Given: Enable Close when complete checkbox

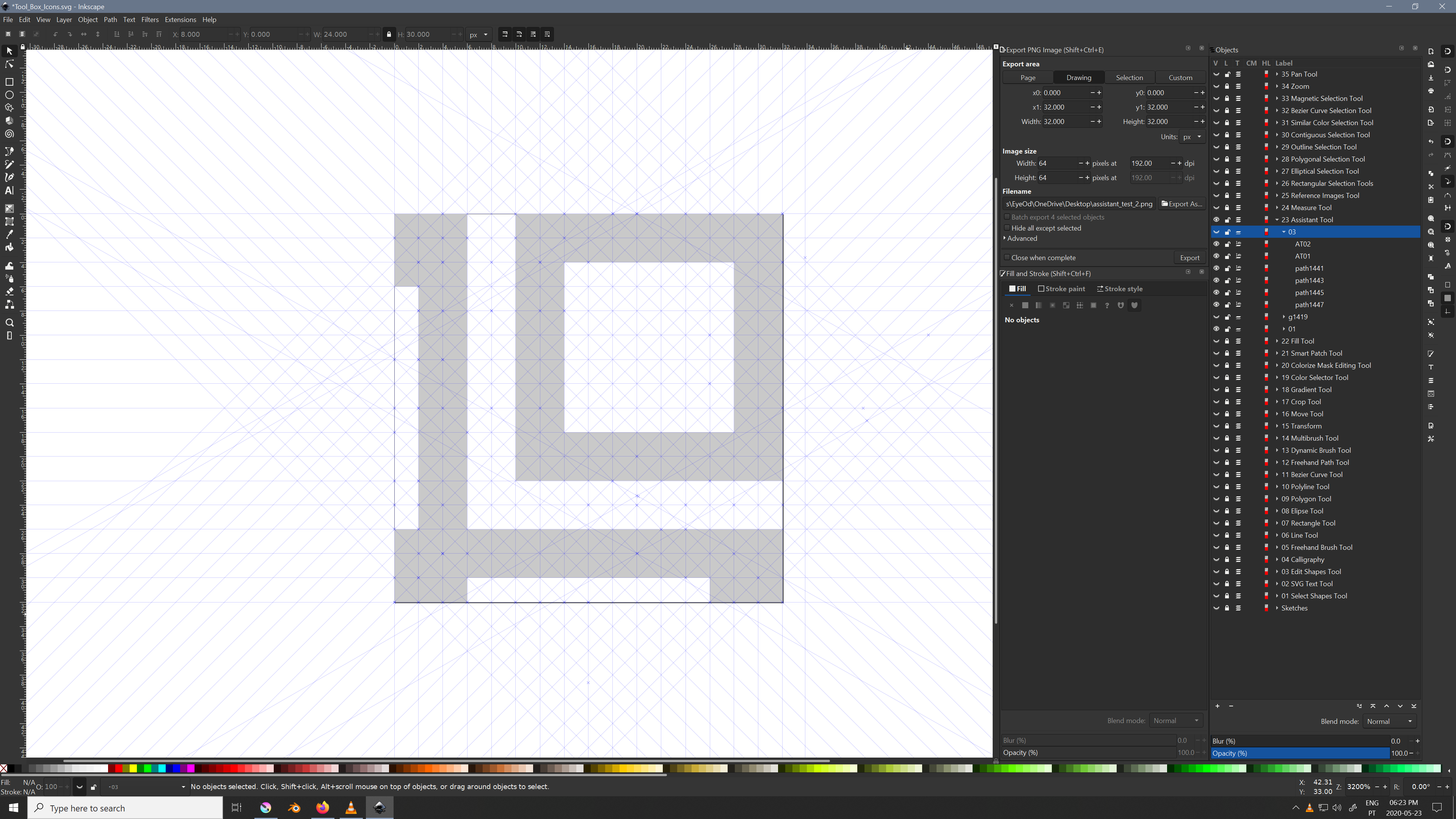Looking at the screenshot, I should 1007,258.
